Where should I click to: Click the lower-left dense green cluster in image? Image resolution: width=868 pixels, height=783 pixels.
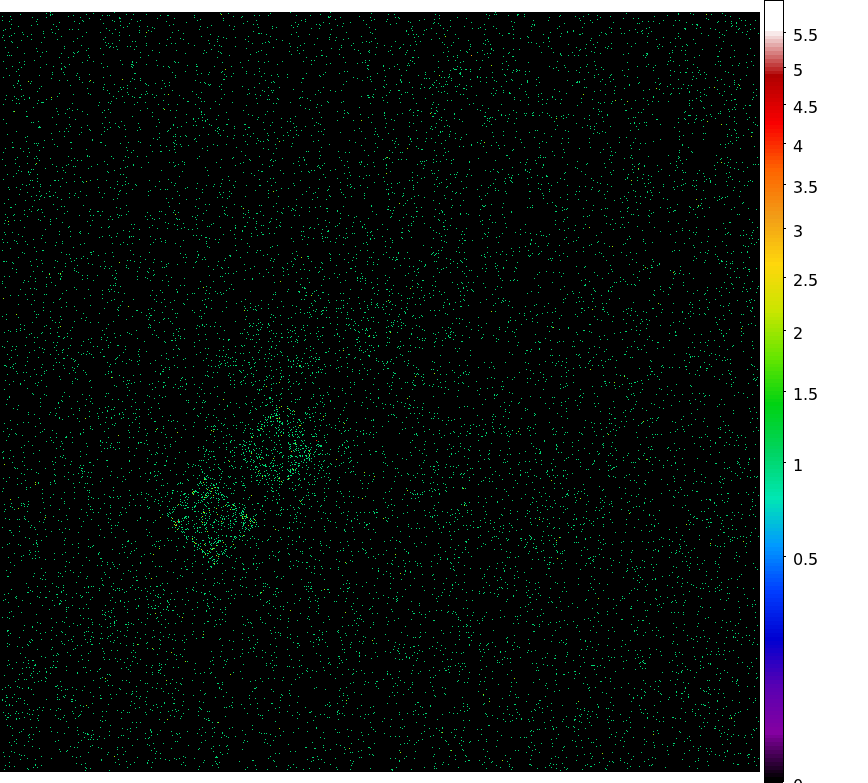[212, 517]
